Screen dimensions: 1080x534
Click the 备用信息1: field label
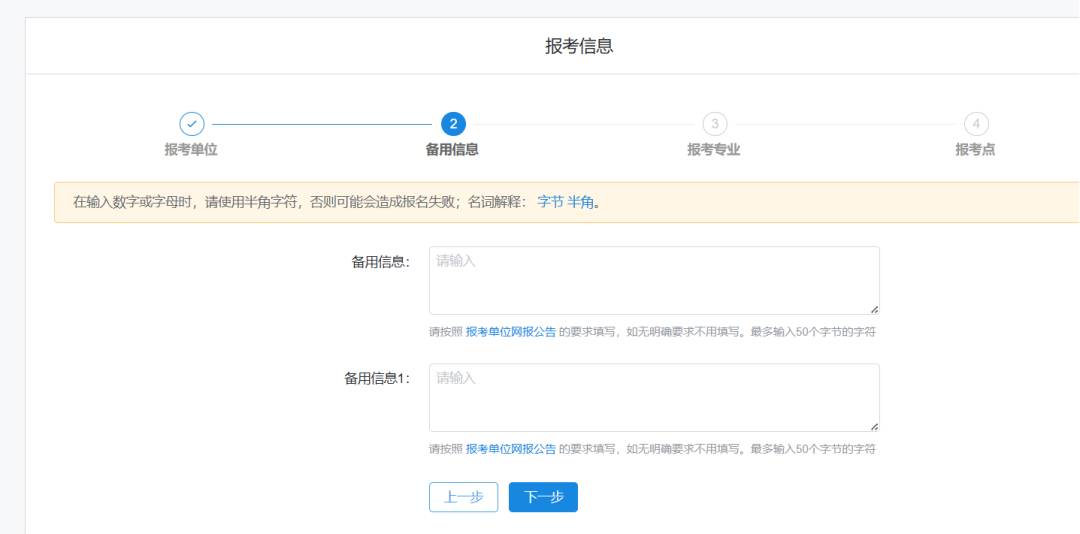377,379
